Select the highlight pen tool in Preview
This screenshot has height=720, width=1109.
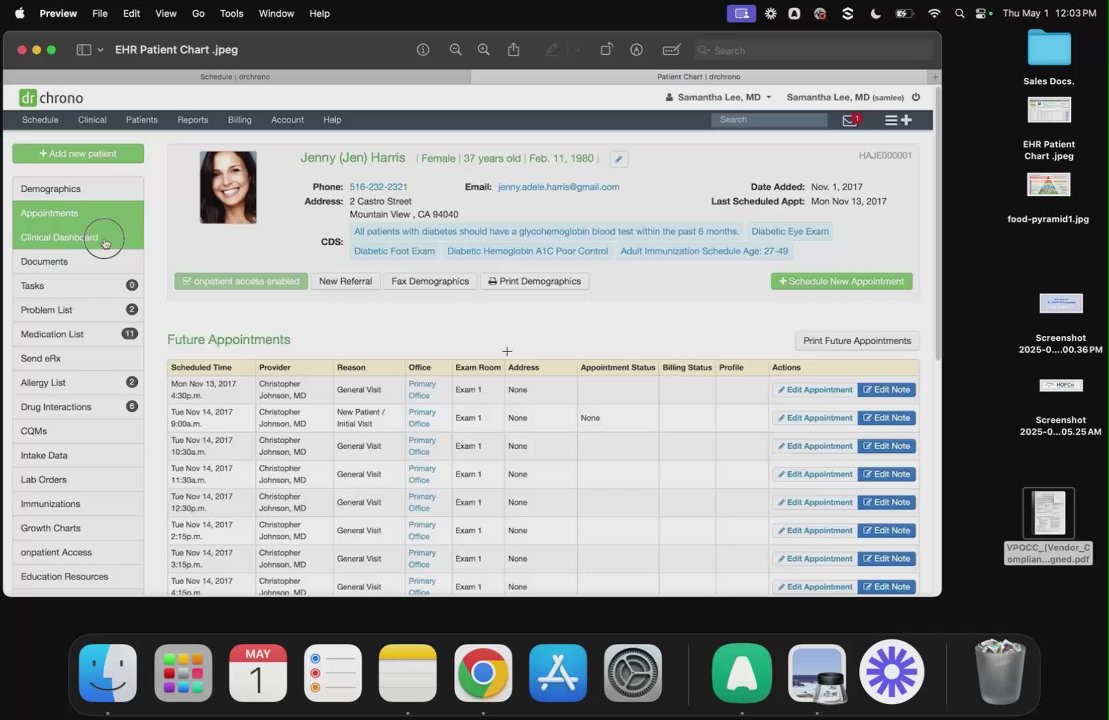pyautogui.click(x=552, y=50)
